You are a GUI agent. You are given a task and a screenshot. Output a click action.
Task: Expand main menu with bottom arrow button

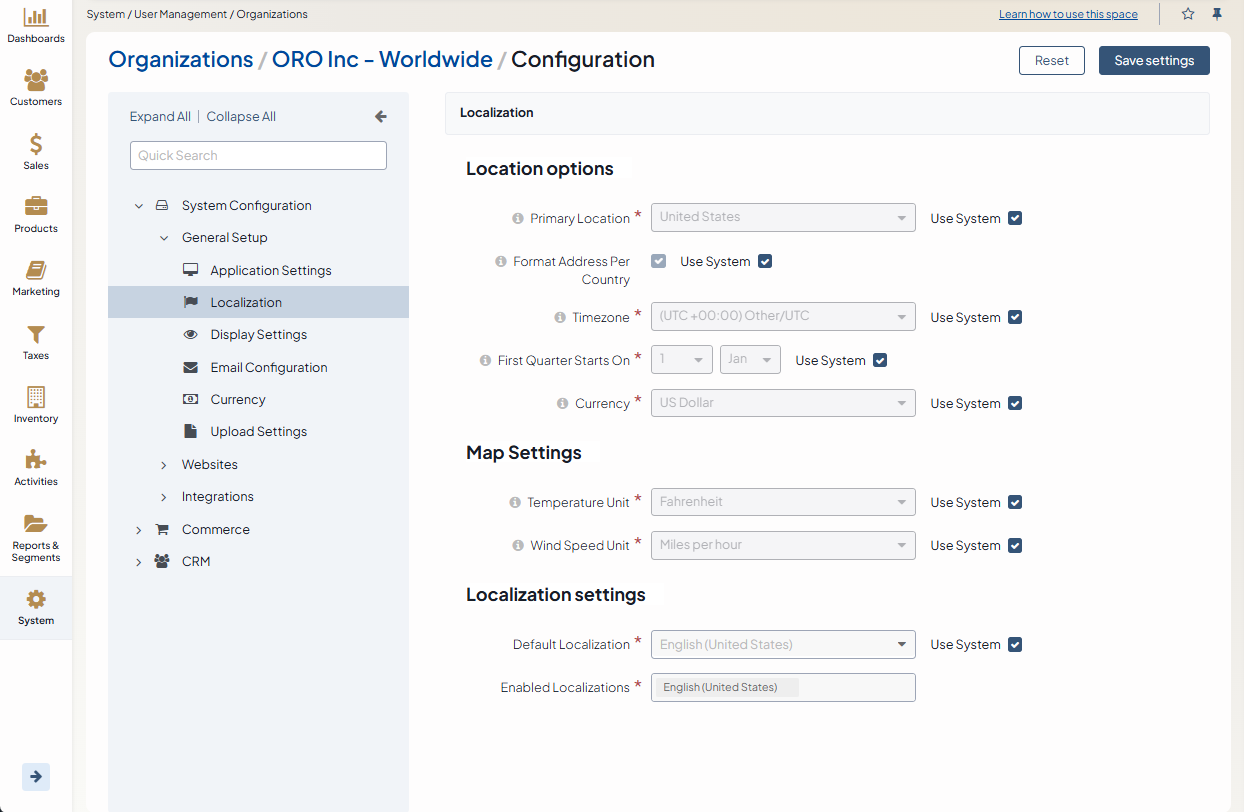(36, 777)
